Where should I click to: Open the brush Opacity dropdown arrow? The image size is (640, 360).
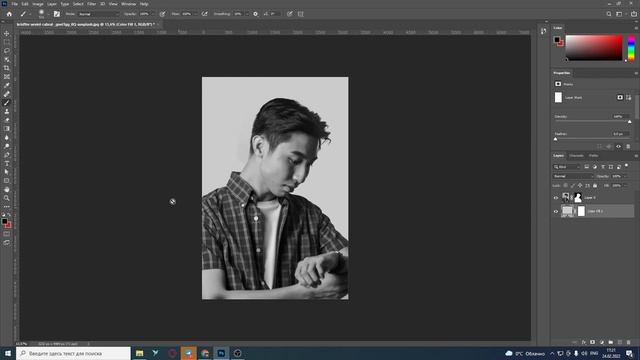coord(153,14)
